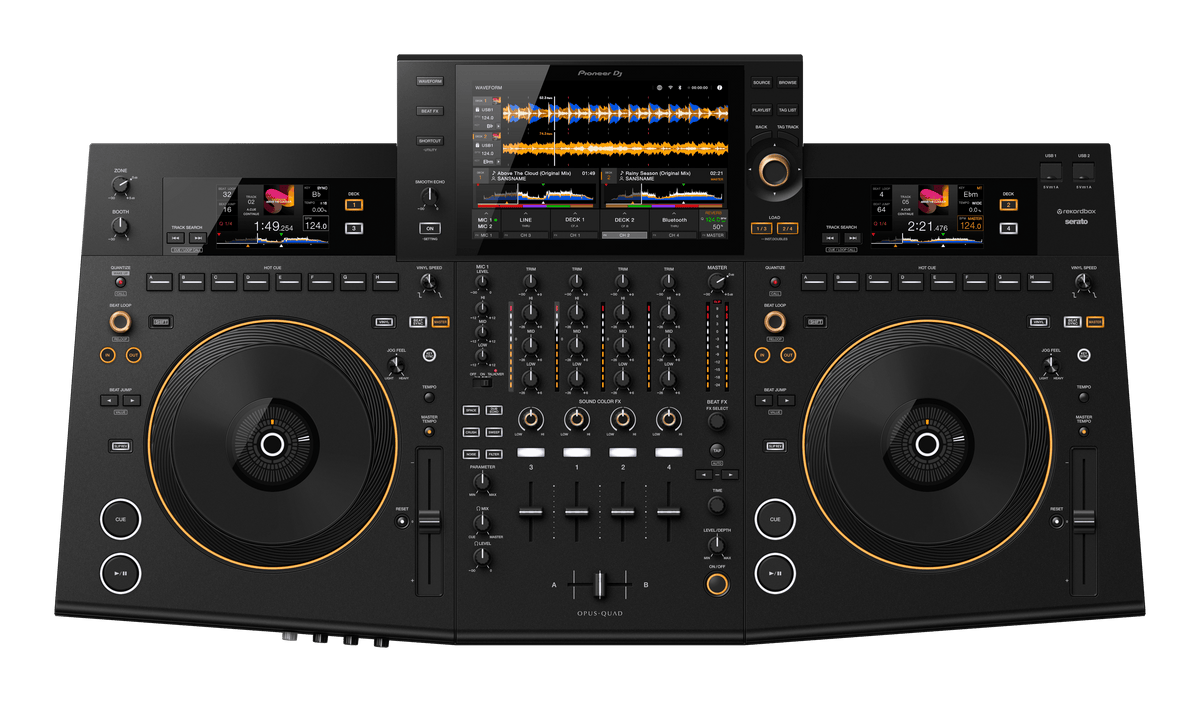Expand the DECK 2 chevron on touchscreen
1200x702 pixels.
tap(624, 213)
